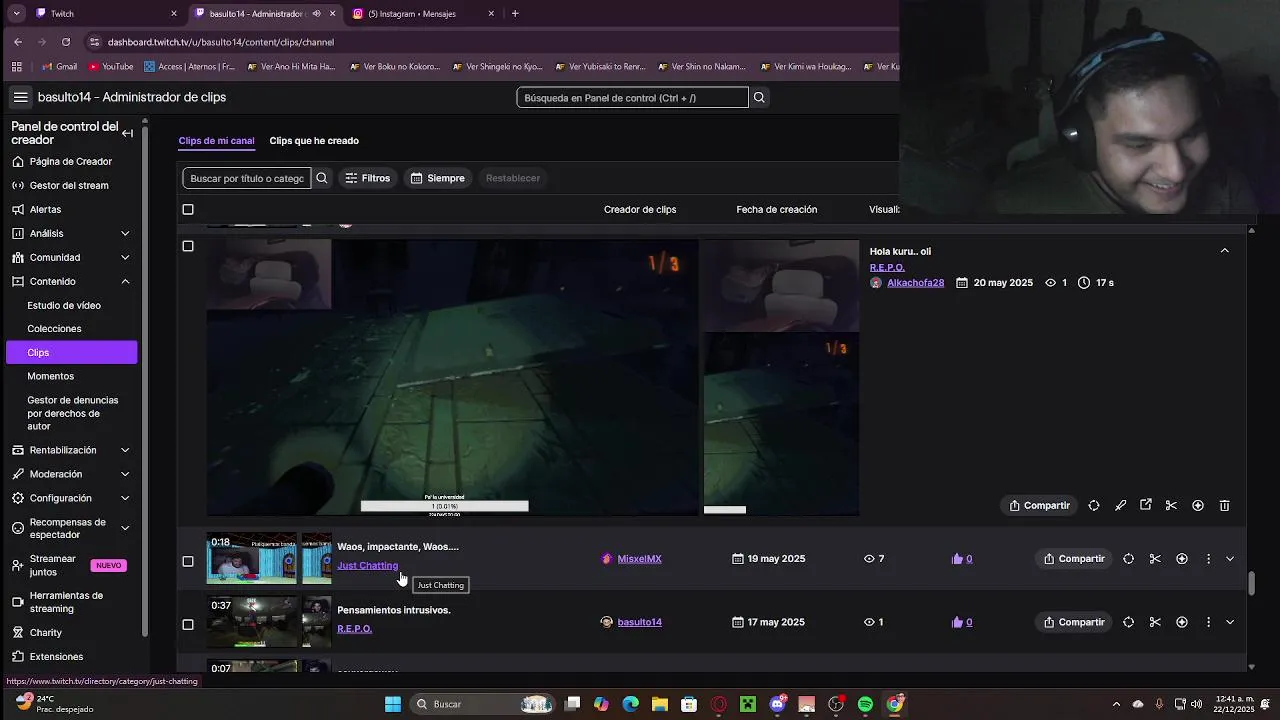The image size is (1280, 720).
Task: Click Compartir on the expanded clip
Action: click(1040, 505)
